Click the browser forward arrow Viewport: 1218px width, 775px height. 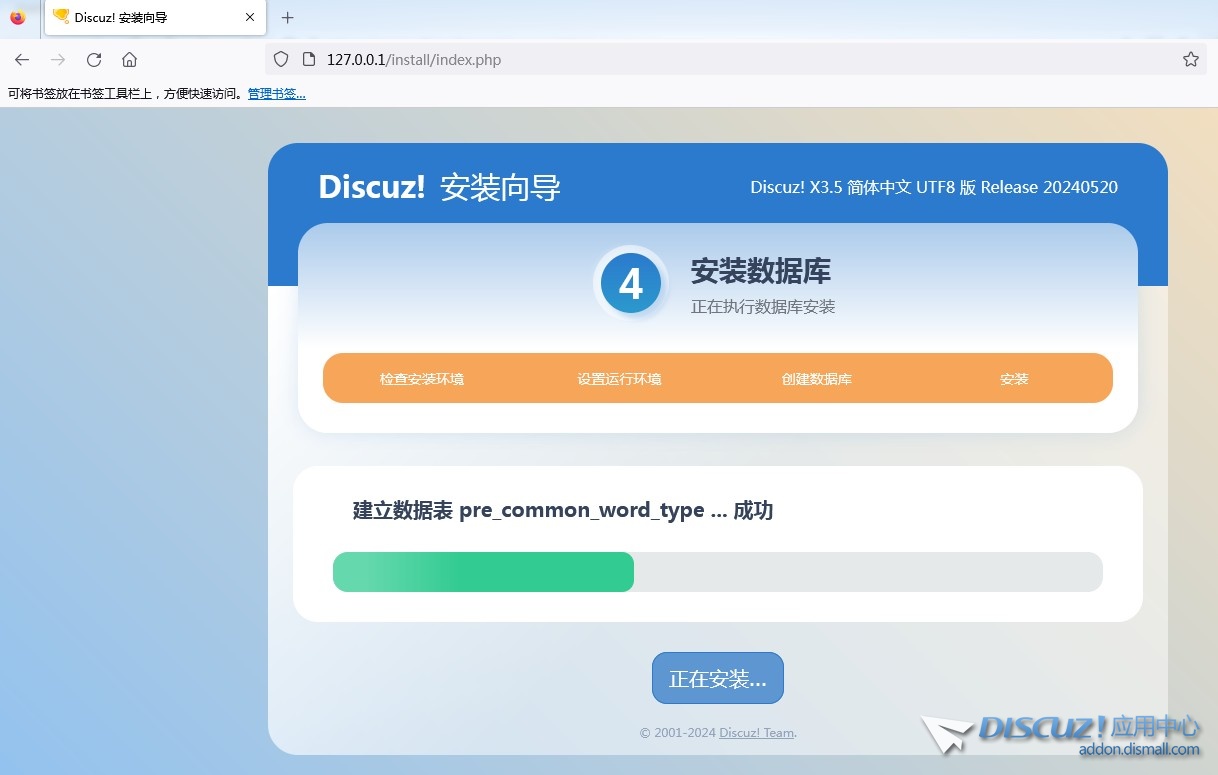pos(58,60)
